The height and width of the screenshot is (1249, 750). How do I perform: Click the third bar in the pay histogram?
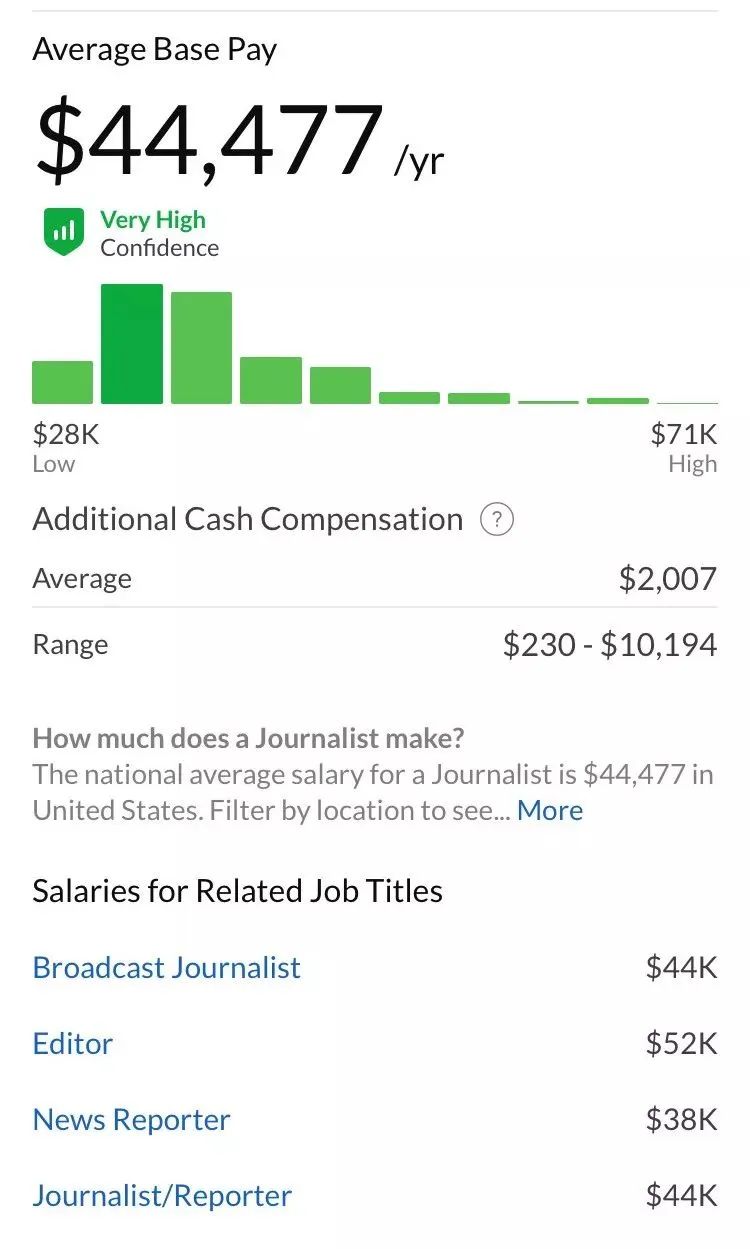tap(201, 348)
